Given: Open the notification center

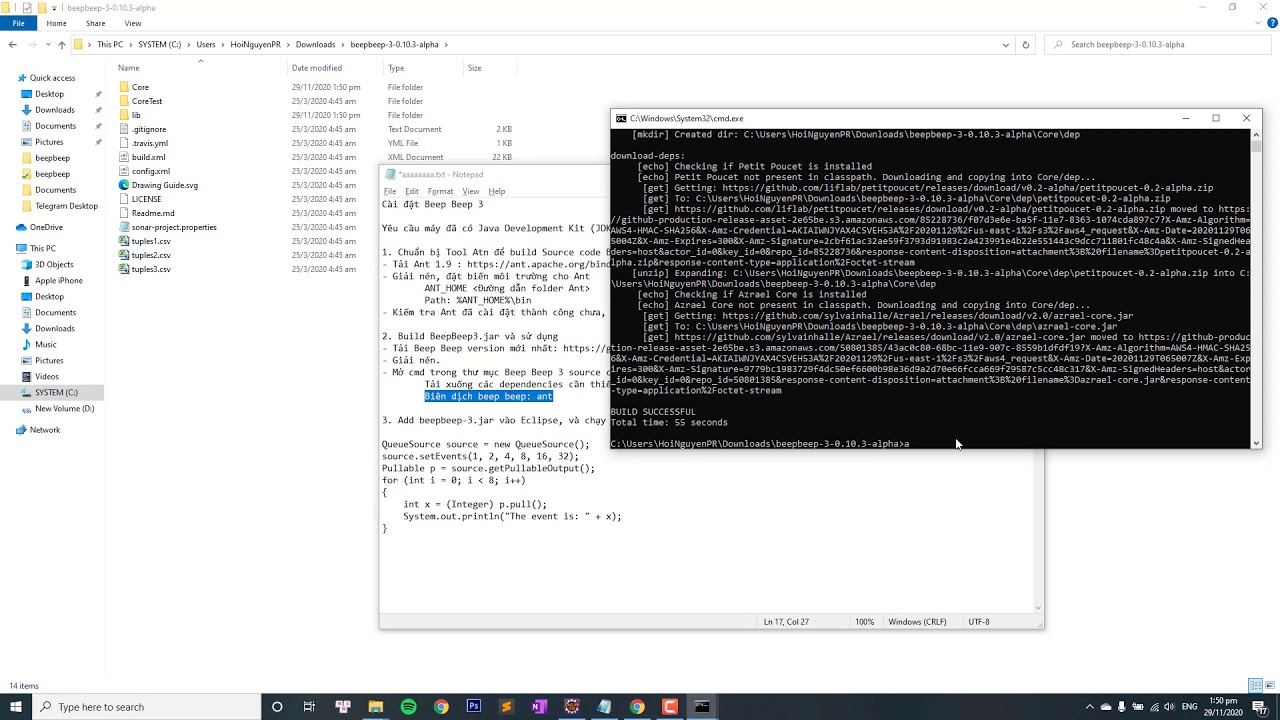Looking at the screenshot, I should (1258, 707).
